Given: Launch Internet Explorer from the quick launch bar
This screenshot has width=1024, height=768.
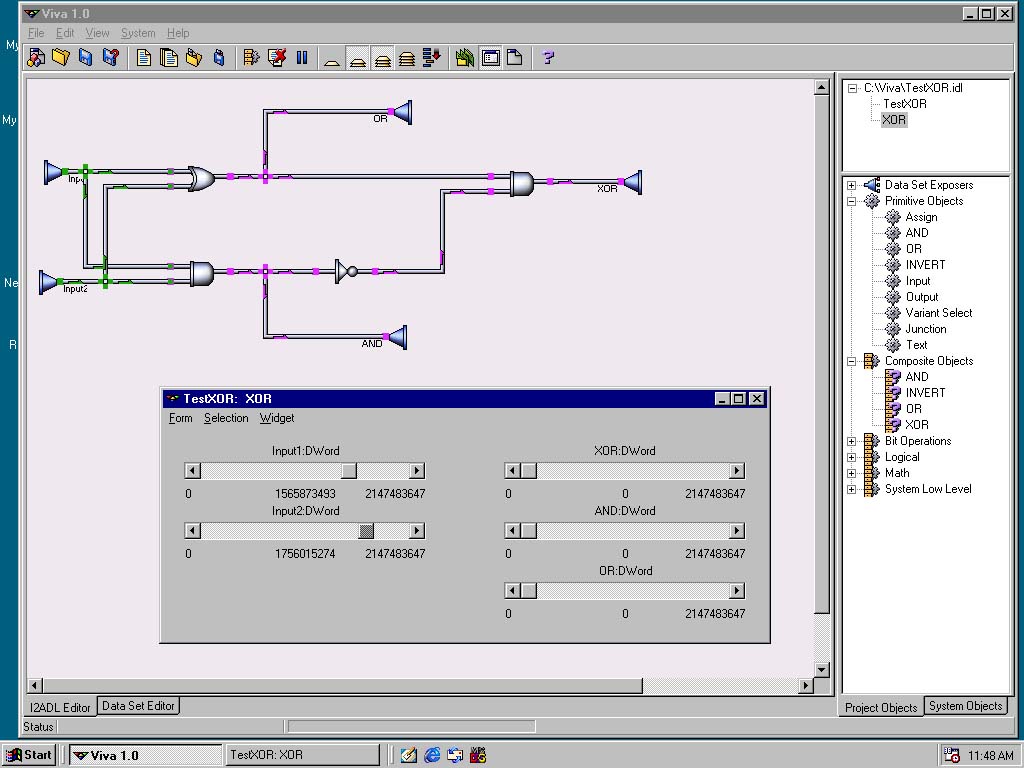Looking at the screenshot, I should tap(432, 755).
